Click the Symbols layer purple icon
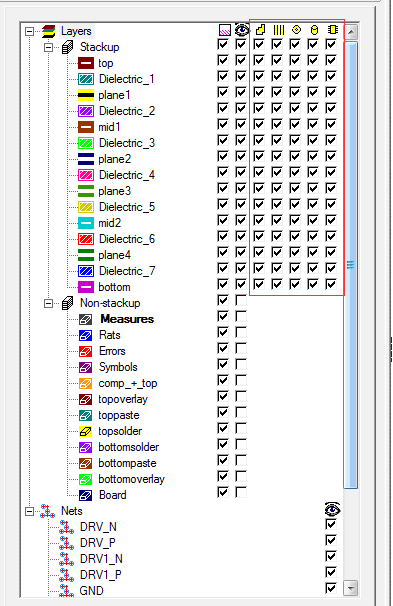Viewport: 393px width, 606px height. pos(85,367)
